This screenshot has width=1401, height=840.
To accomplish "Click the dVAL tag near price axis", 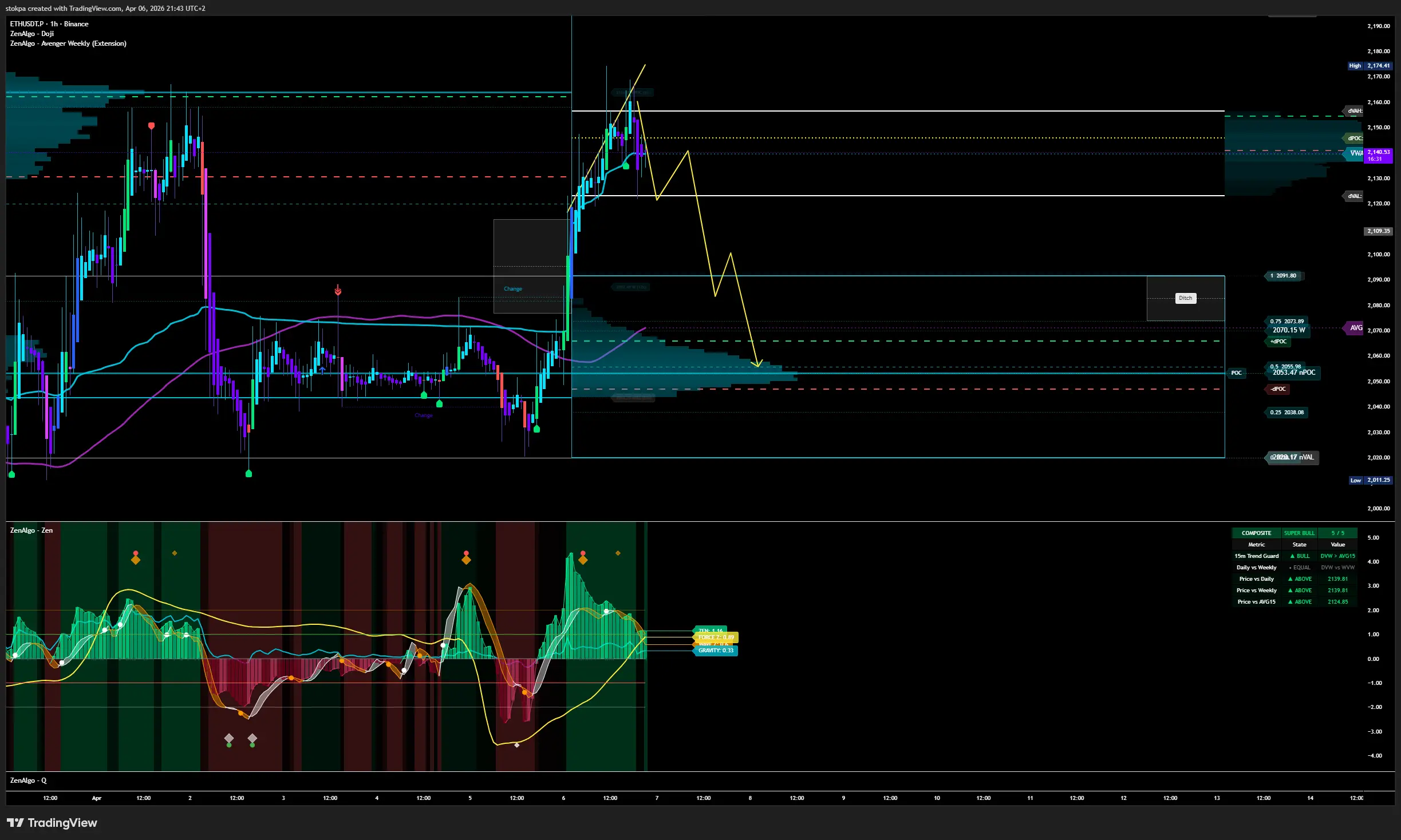I will tap(1353, 196).
